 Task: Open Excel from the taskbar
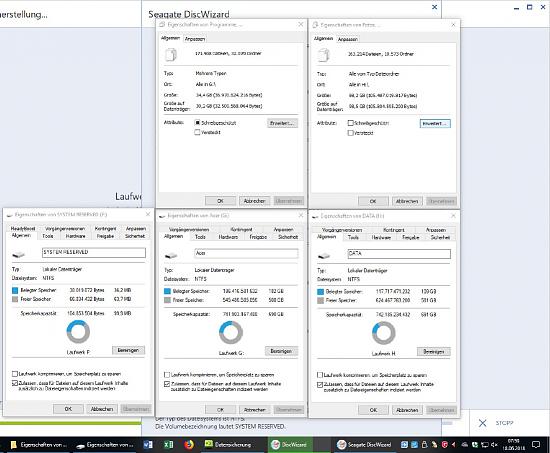coord(168,445)
